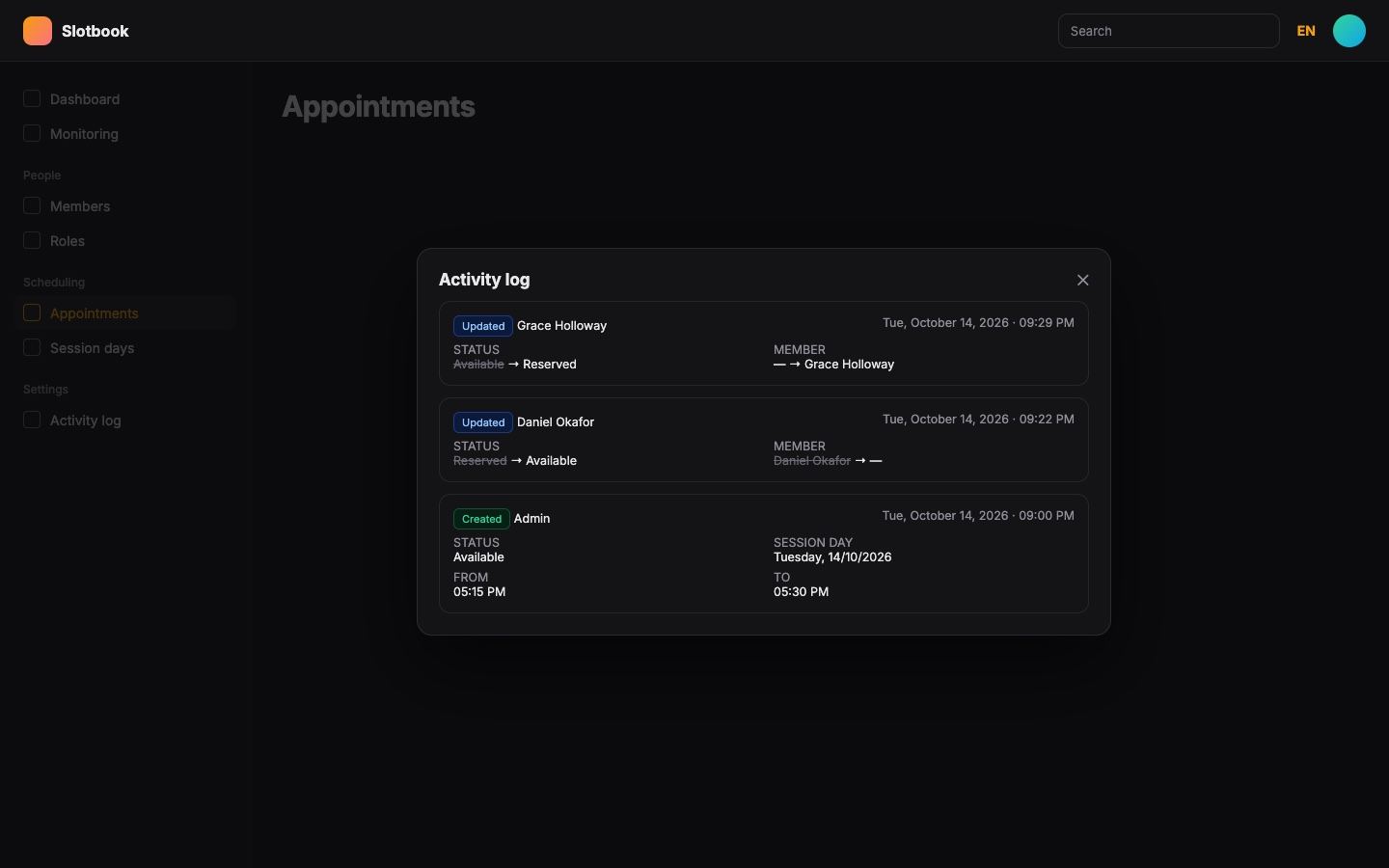Image resolution: width=1389 pixels, height=868 pixels.
Task: Click Admin in the Created entry
Action: (531, 519)
